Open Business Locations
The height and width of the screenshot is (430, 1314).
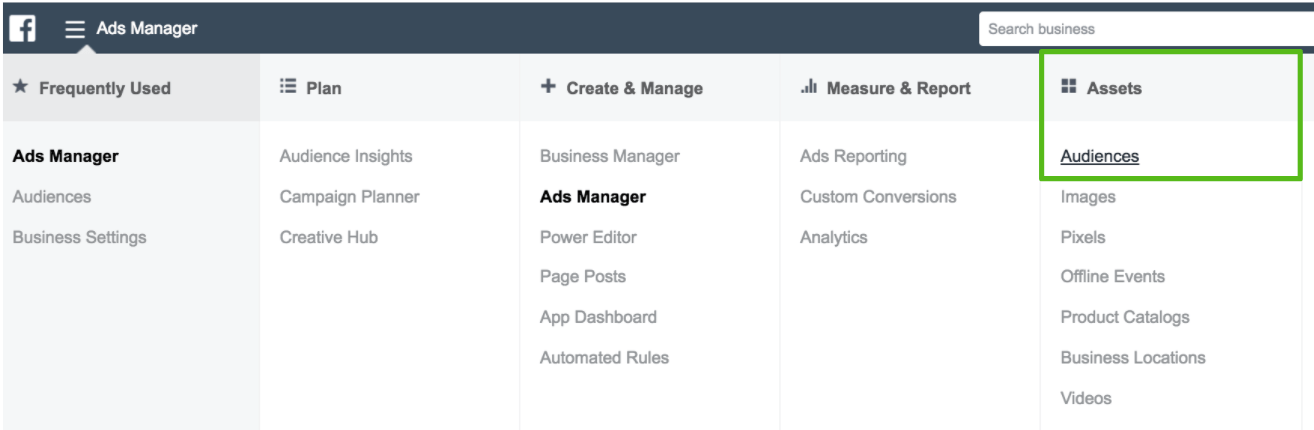(x=1133, y=357)
